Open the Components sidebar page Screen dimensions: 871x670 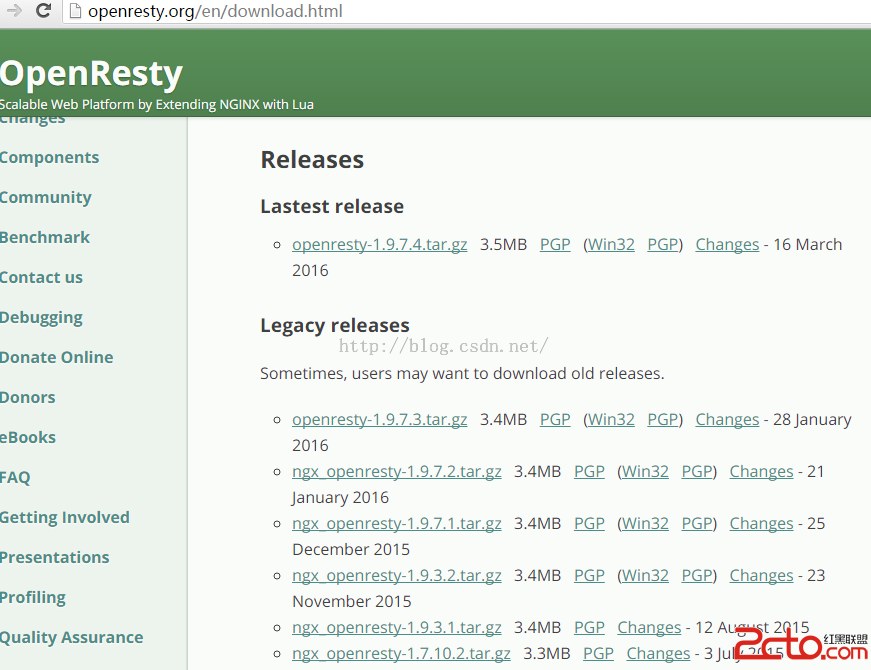(x=49, y=157)
